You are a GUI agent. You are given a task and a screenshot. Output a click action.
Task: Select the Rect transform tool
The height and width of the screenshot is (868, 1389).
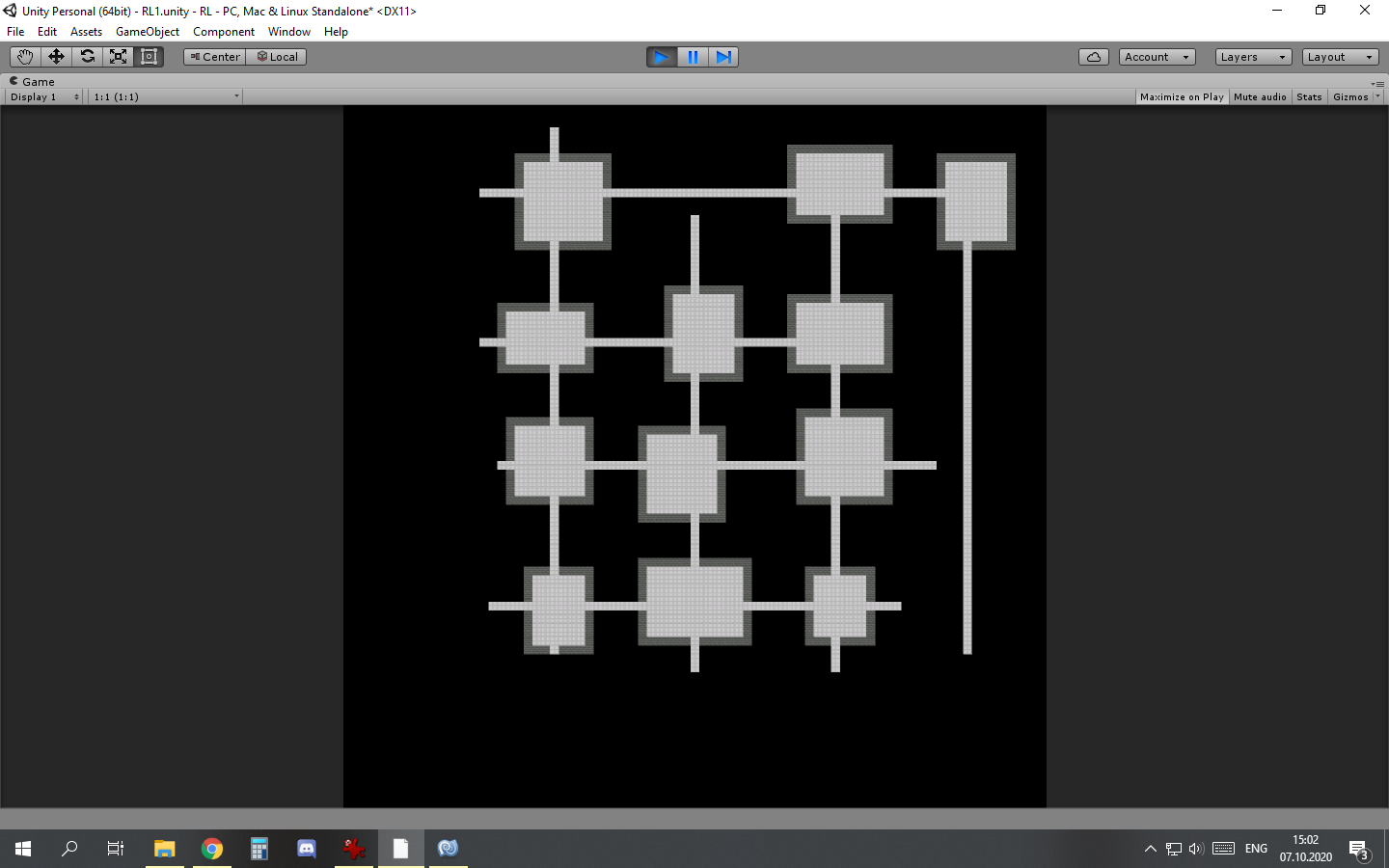coord(149,57)
